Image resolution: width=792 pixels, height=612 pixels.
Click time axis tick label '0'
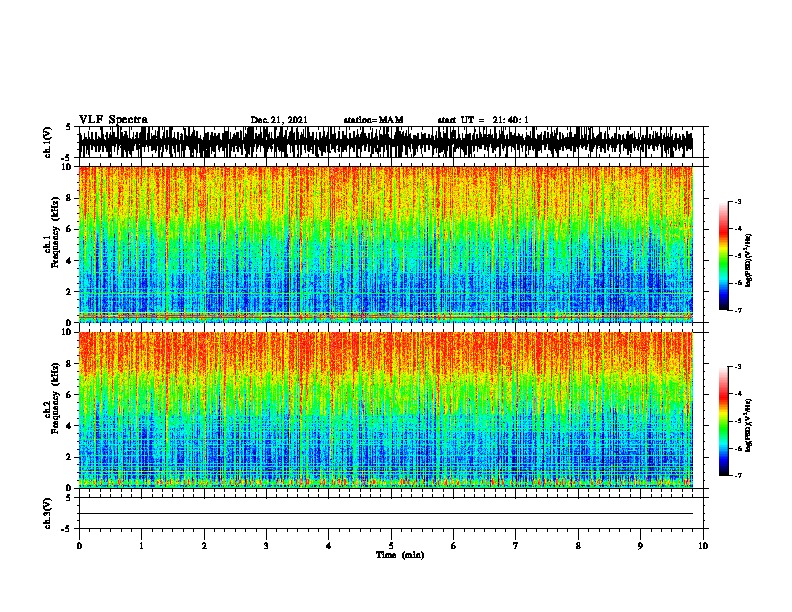click(x=79, y=546)
